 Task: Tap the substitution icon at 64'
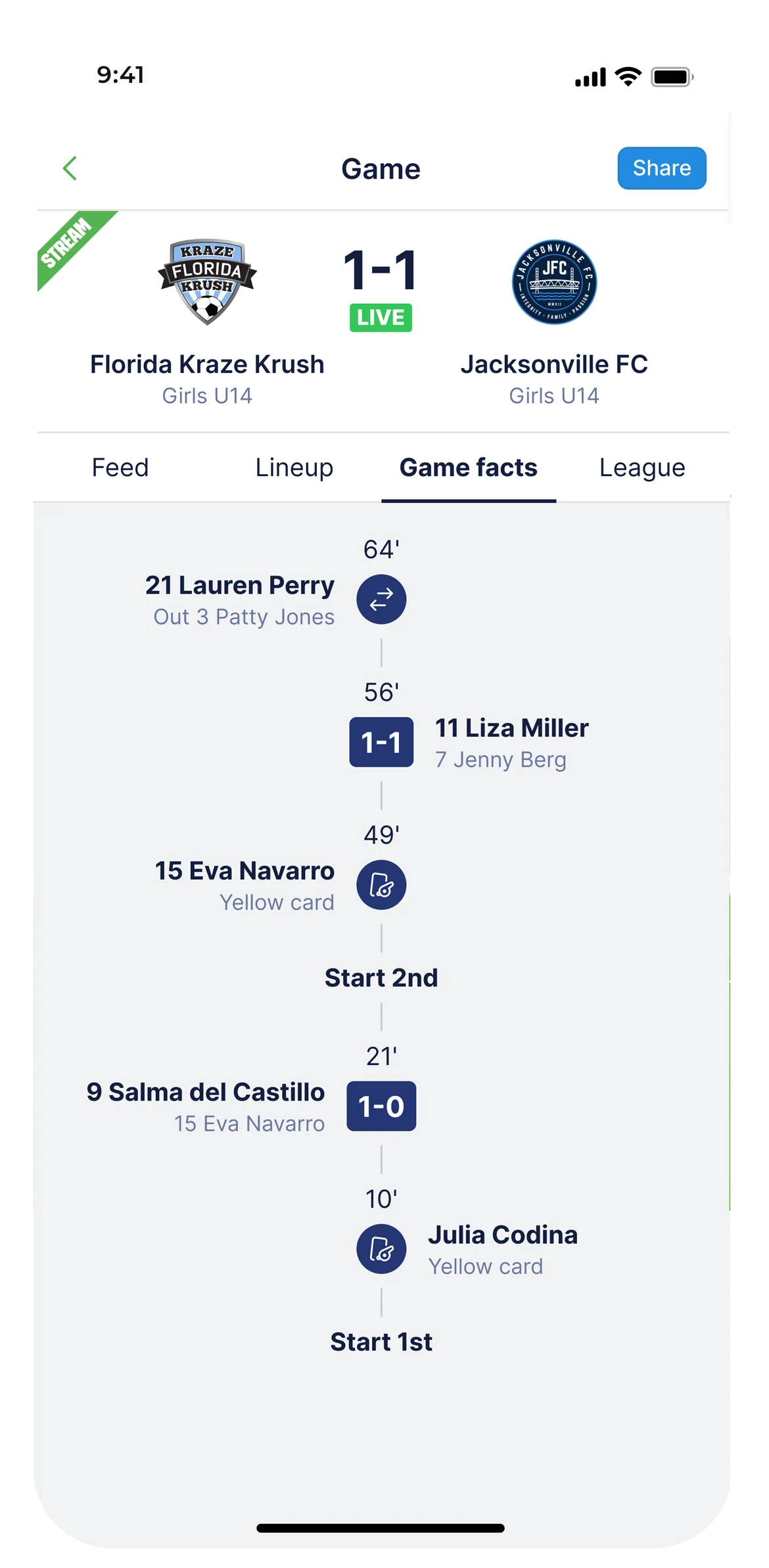pos(381,599)
